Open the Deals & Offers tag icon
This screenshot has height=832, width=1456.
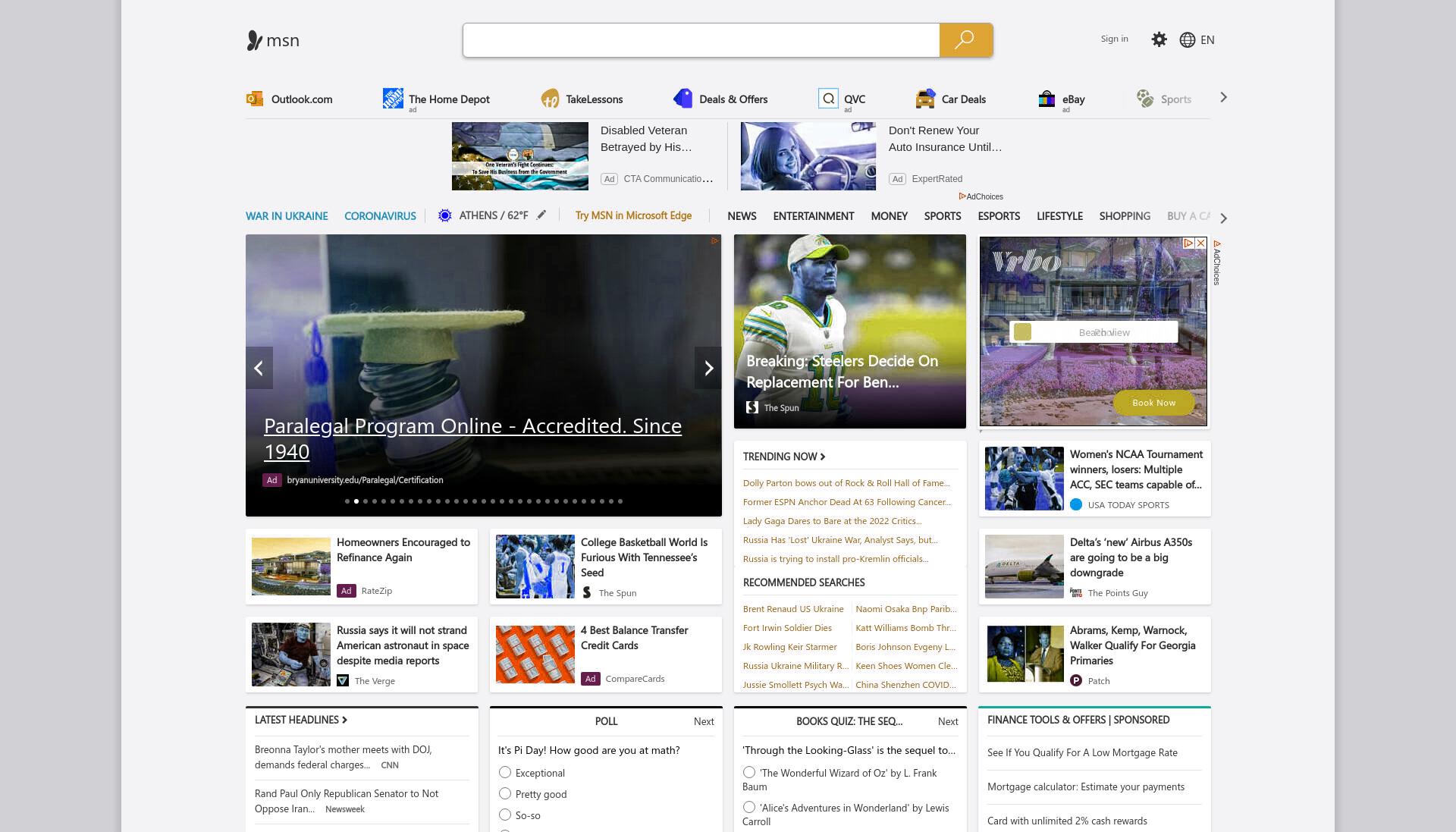point(682,99)
